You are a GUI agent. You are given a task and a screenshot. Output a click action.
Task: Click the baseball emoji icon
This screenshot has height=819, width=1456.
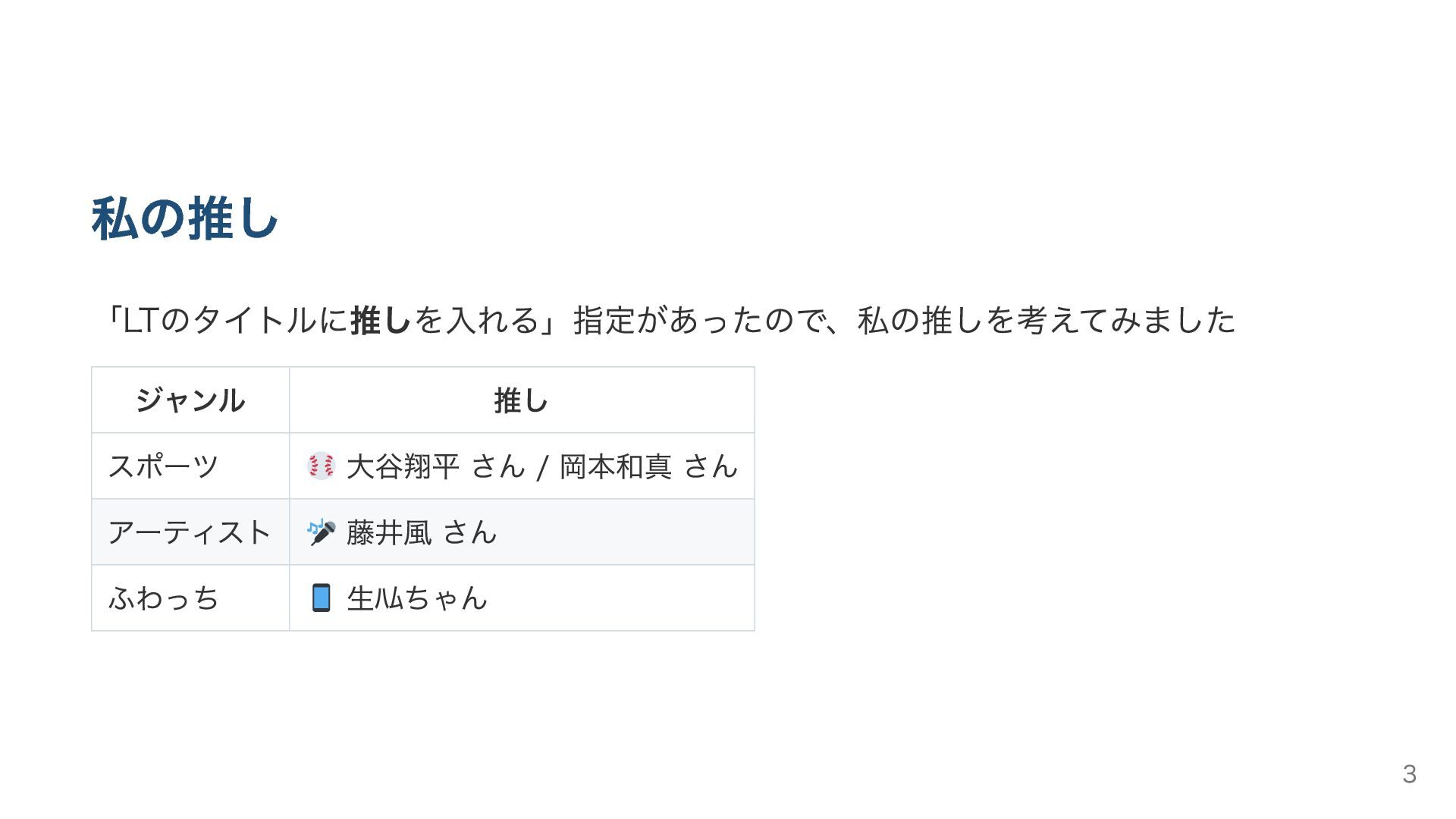pos(321,466)
